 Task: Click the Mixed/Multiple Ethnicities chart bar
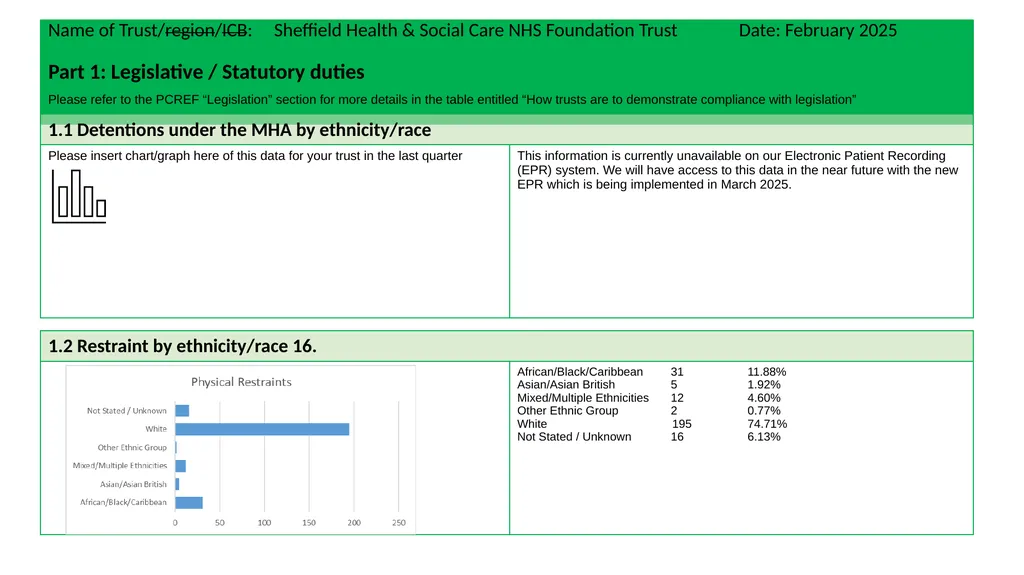click(x=180, y=466)
